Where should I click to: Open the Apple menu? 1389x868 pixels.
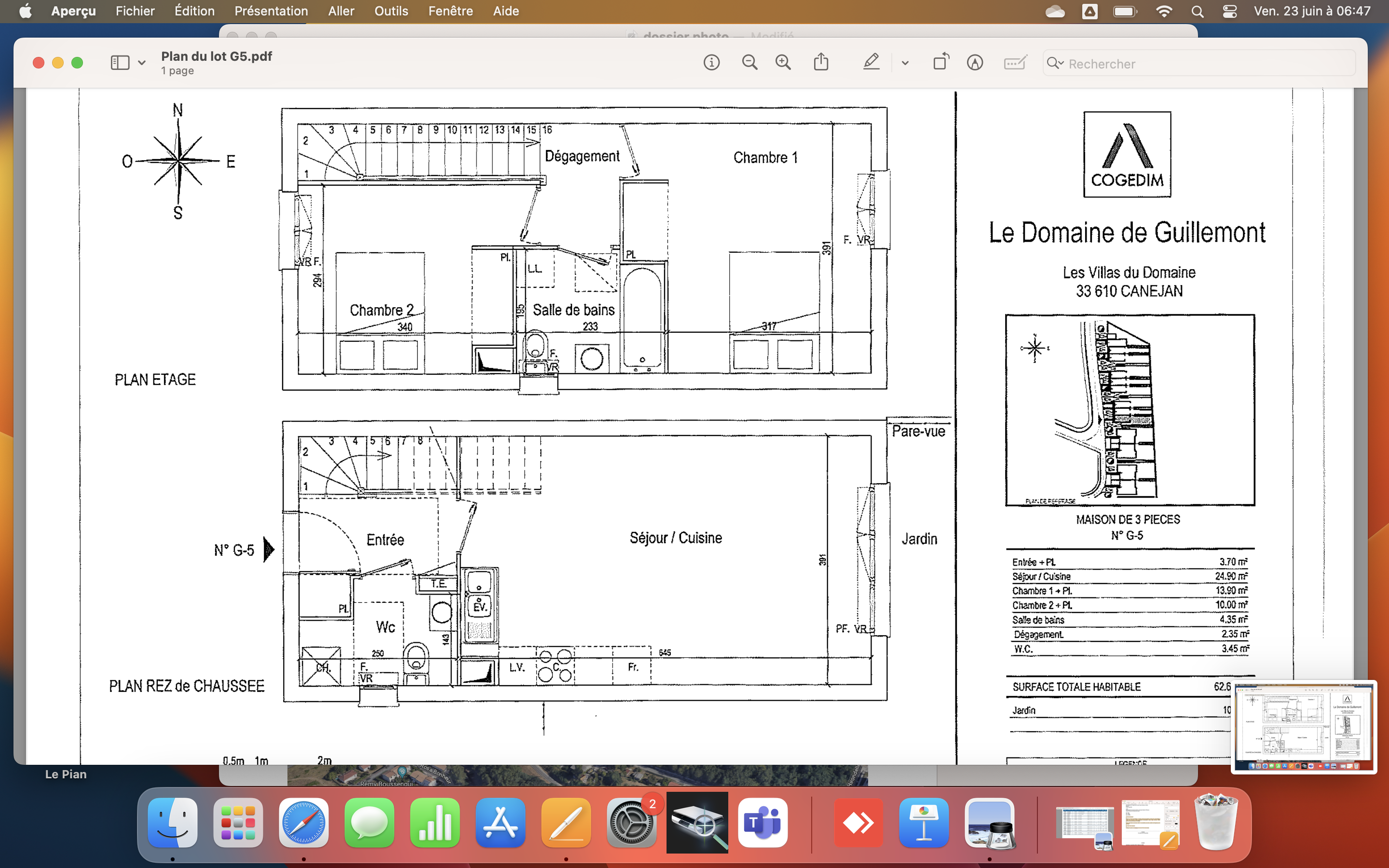coord(25,11)
